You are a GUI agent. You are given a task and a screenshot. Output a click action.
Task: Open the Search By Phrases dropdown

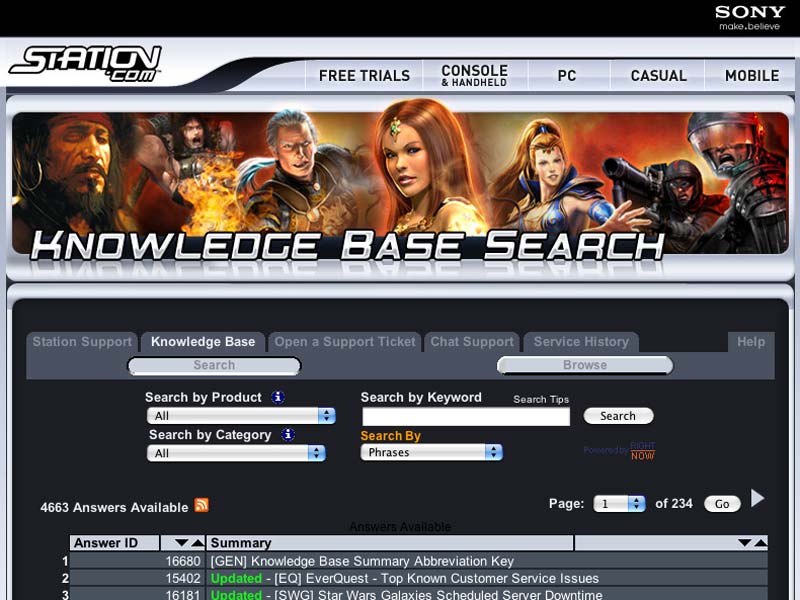click(x=432, y=452)
